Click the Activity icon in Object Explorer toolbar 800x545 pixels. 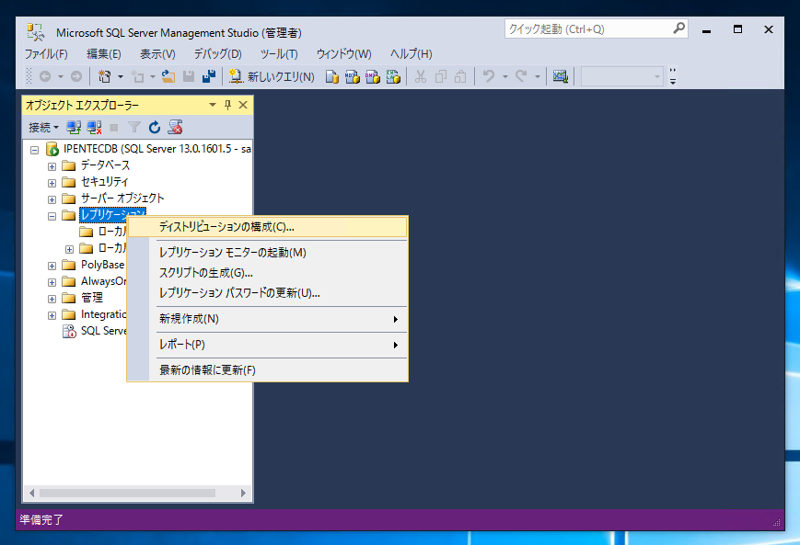coord(175,127)
